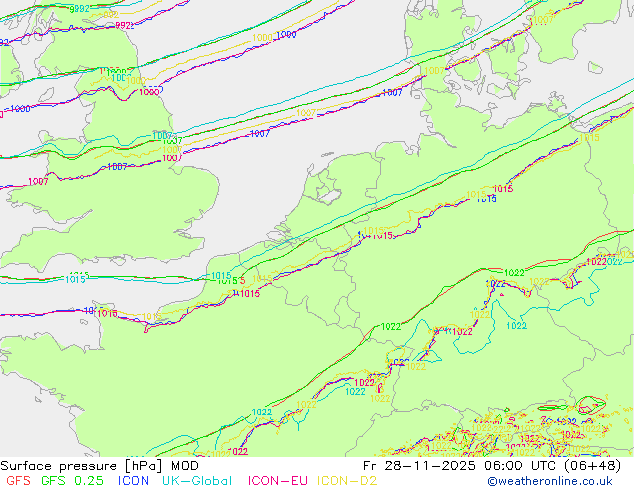The height and width of the screenshot is (490, 634).
Task: Click the yellow ICON-D2 legend label
Action: [x=347, y=481]
